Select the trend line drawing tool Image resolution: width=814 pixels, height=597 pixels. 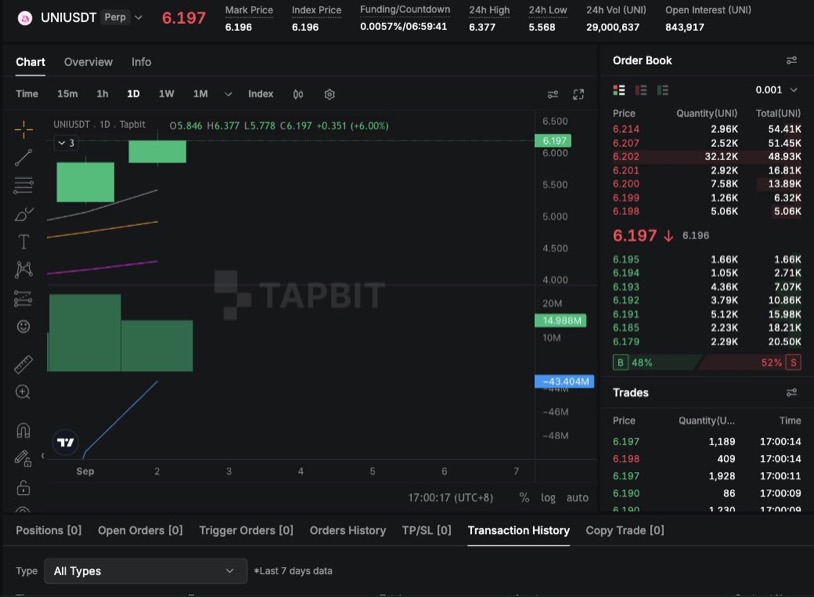tap(23, 157)
